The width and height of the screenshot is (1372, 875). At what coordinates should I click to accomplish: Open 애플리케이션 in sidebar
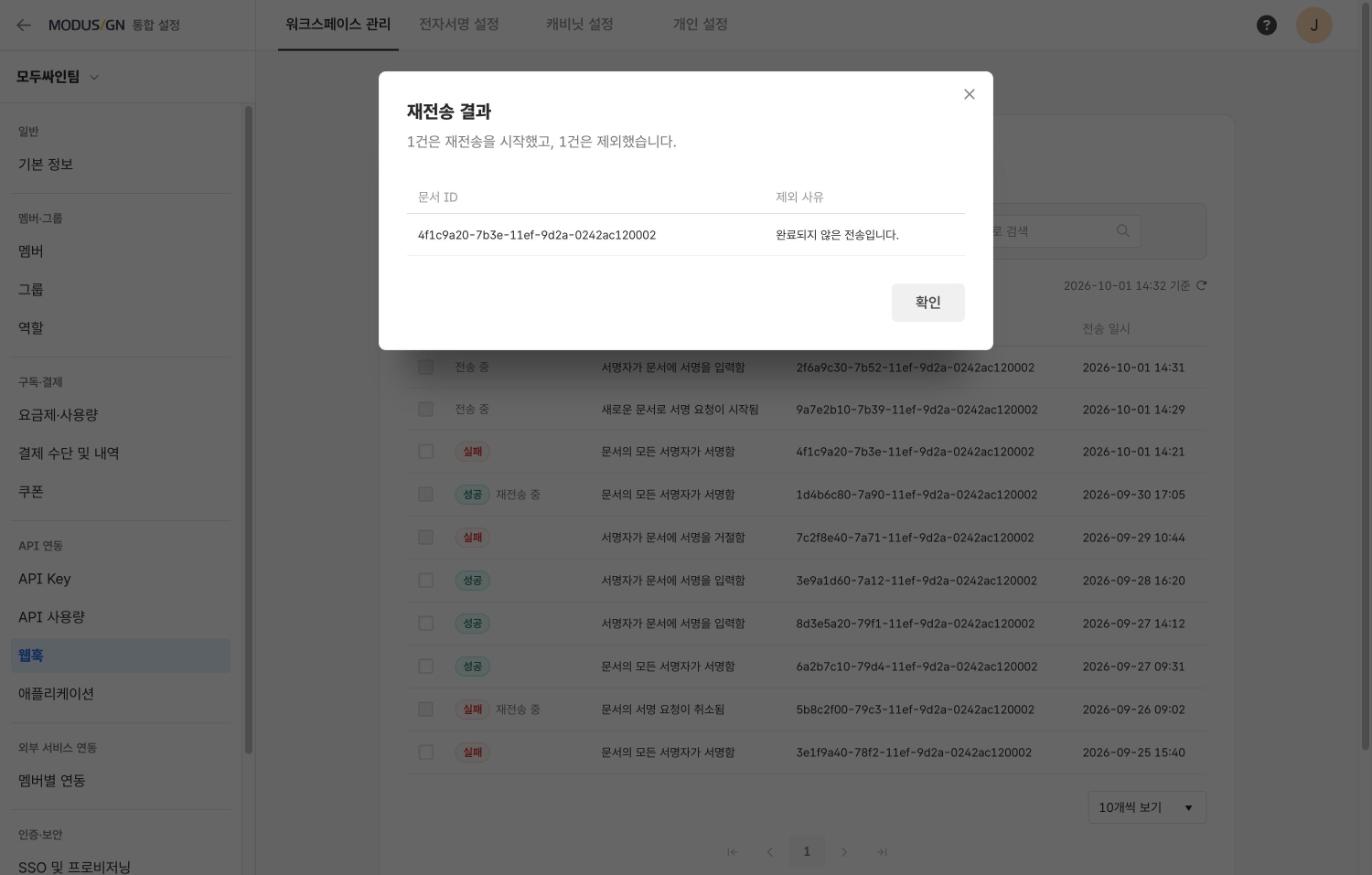coord(121,693)
